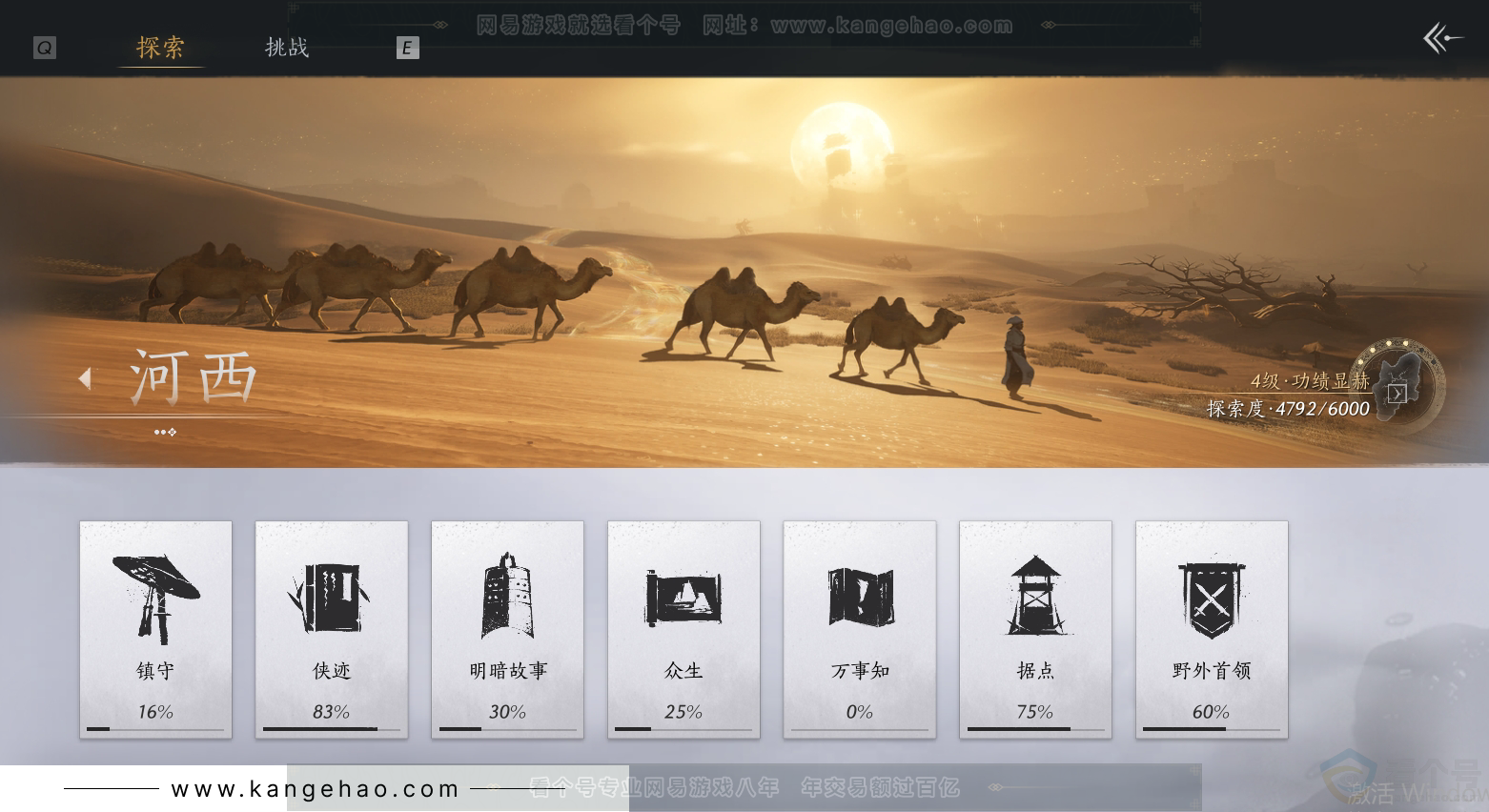1489x812 pixels.
Task: Click the 明暗故事 30% progress bar
Action: (508, 729)
